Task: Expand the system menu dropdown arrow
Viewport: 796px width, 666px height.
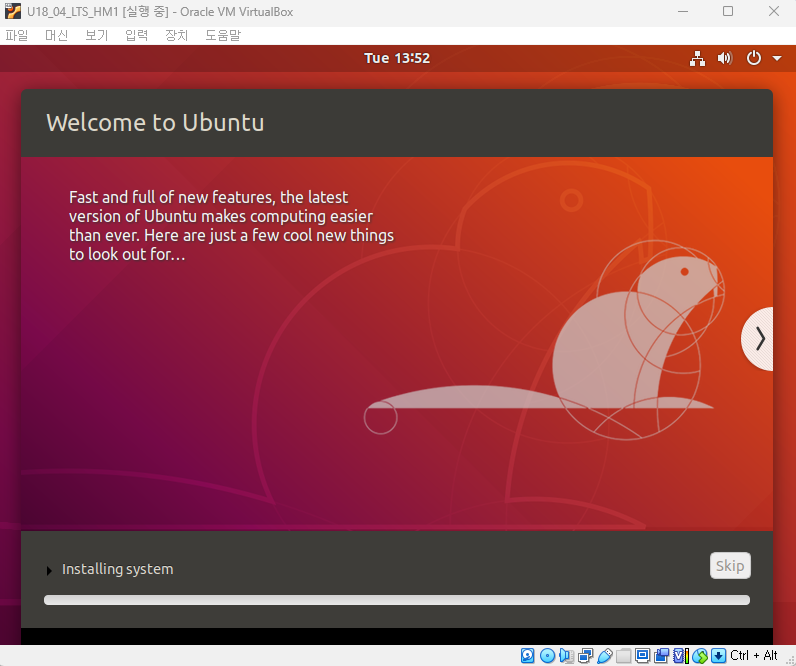Action: (x=777, y=58)
